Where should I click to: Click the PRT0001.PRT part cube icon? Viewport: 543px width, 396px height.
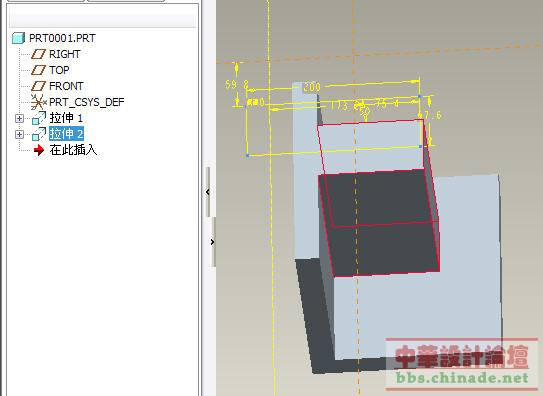tap(18, 38)
